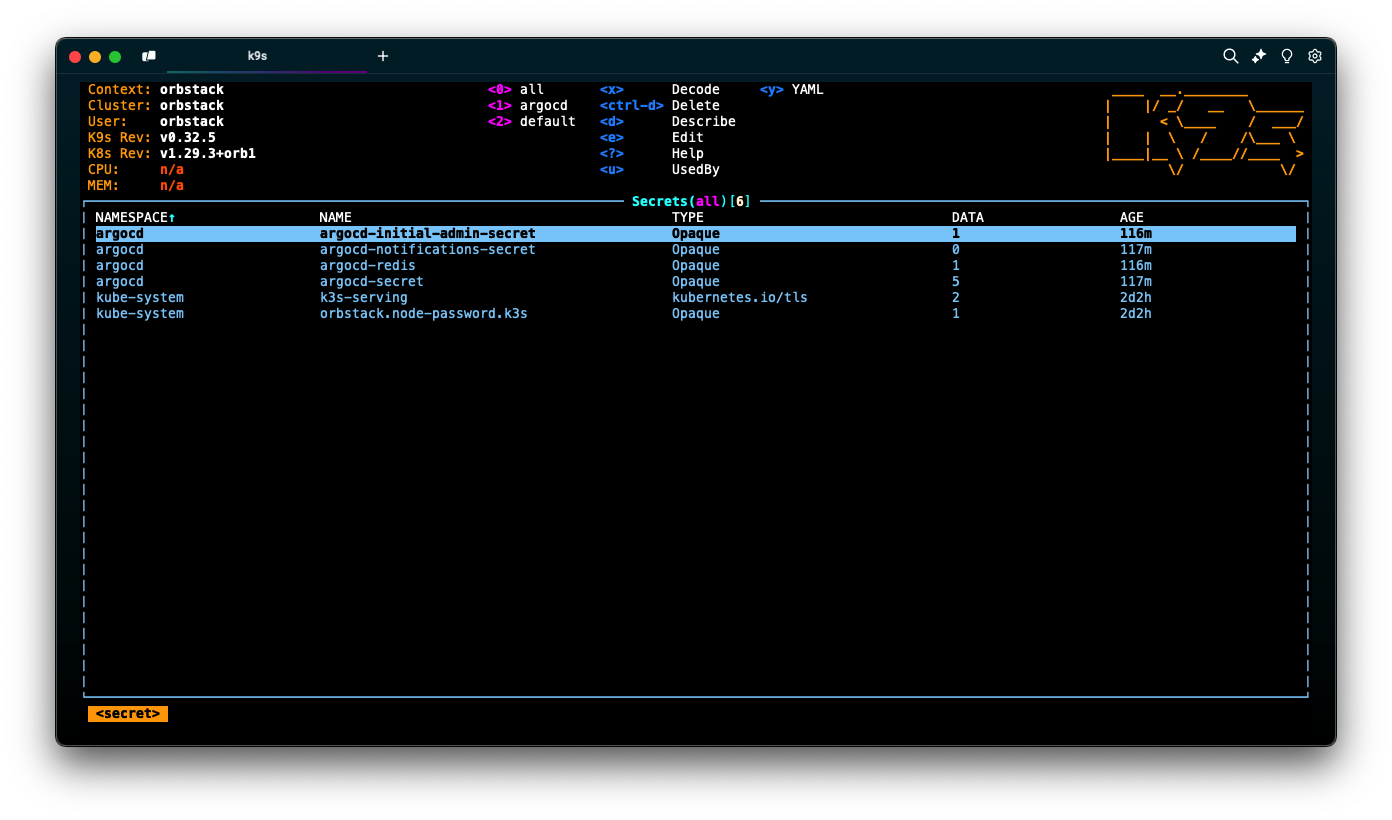Click the K9s ASCII logo
The image size is (1392, 820).
click(1205, 131)
